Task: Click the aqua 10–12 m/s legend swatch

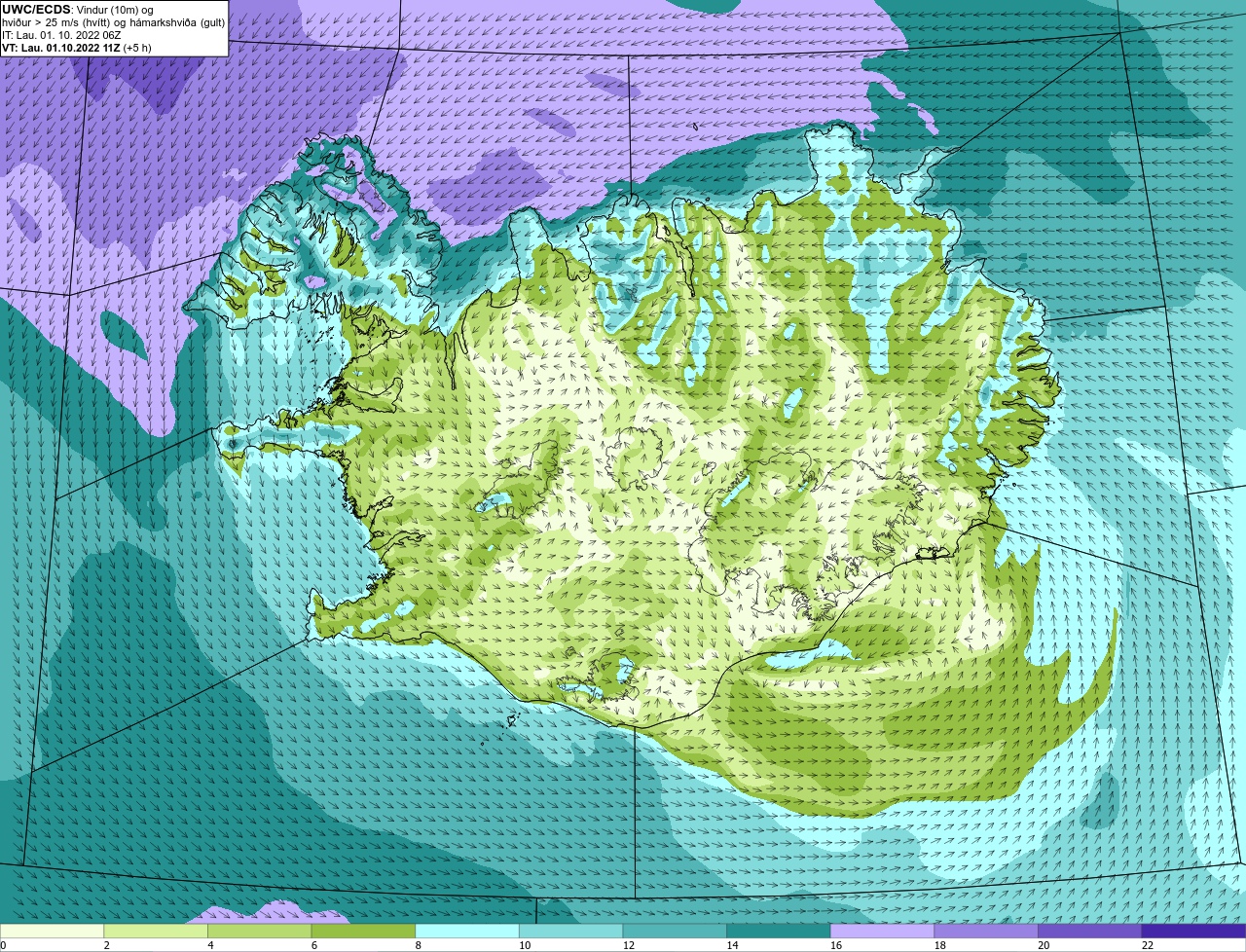Action: 571,931
